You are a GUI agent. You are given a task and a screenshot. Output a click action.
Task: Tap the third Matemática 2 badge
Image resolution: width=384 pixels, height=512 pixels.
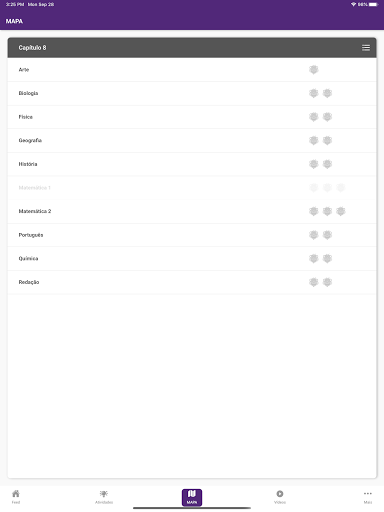[341, 211]
